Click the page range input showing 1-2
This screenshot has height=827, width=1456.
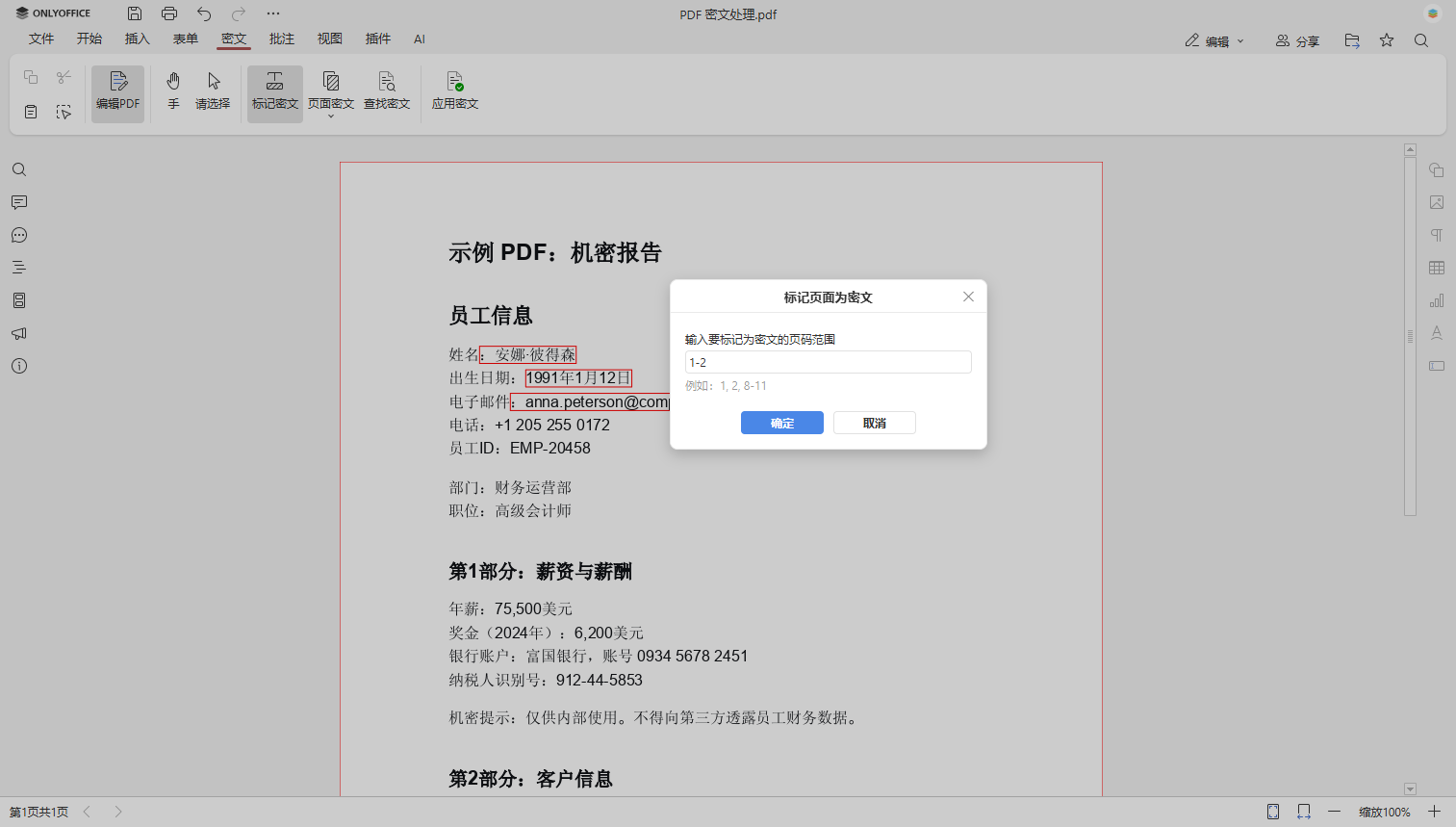[x=828, y=362]
